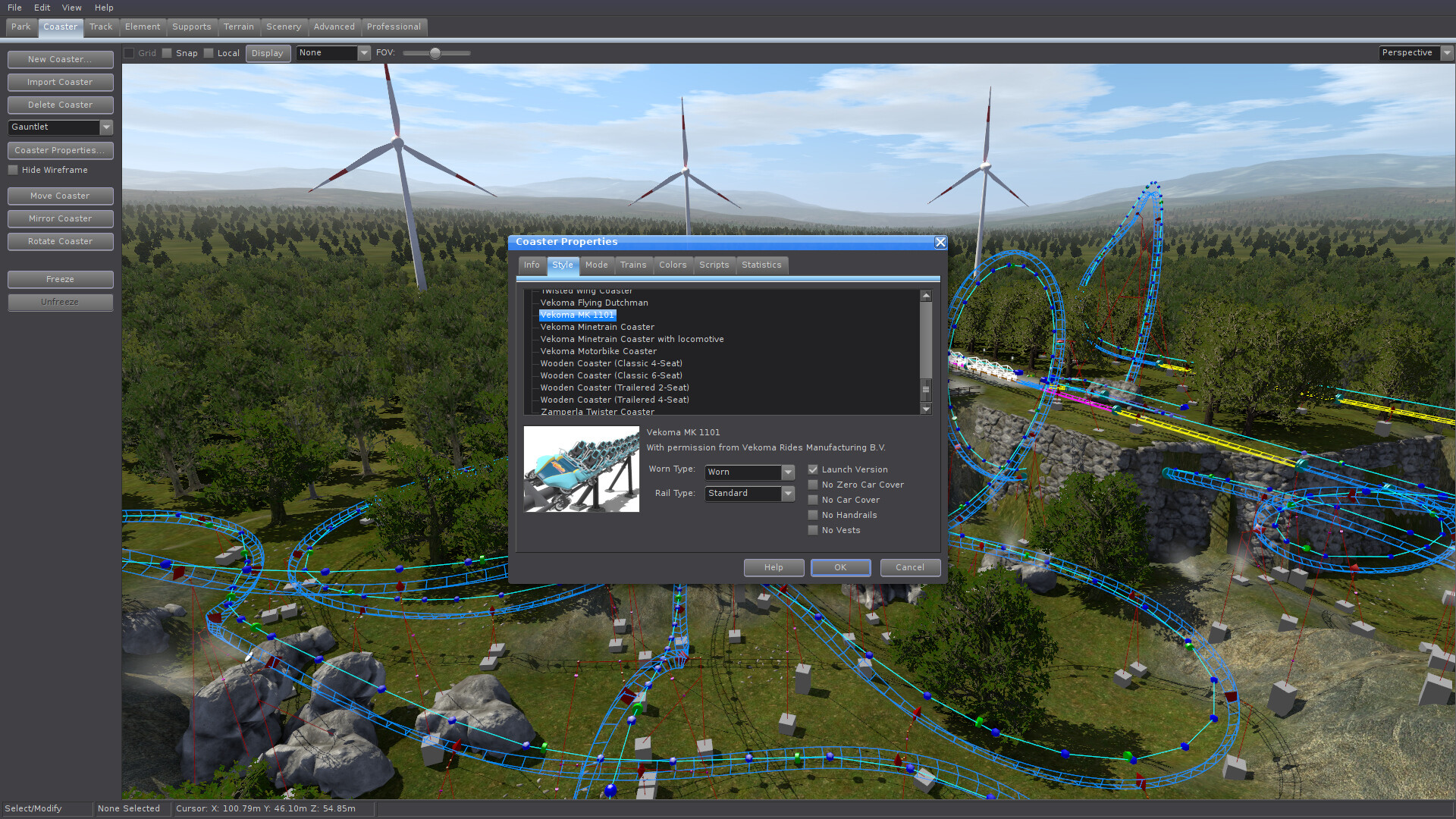
Task: Select Vekoma Motorbike Coaster in the style list
Action: 598,351
